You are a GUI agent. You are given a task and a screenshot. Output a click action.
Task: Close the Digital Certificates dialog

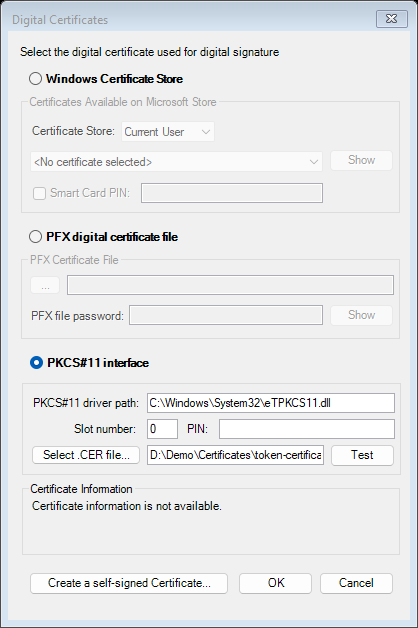392,19
